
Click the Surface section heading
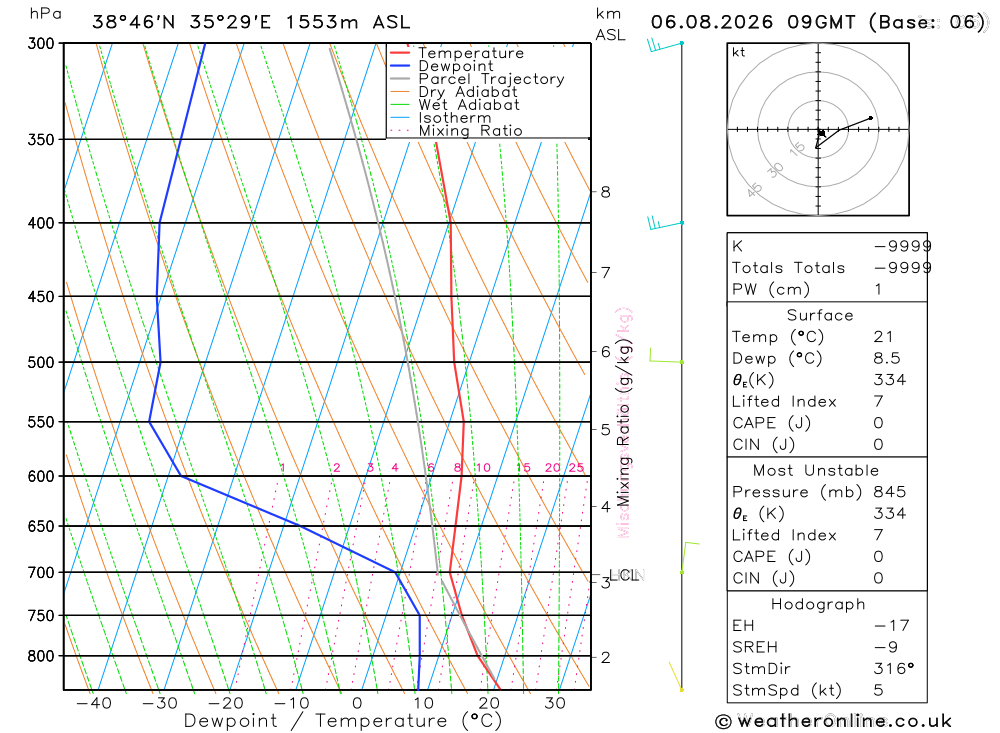pos(820,315)
